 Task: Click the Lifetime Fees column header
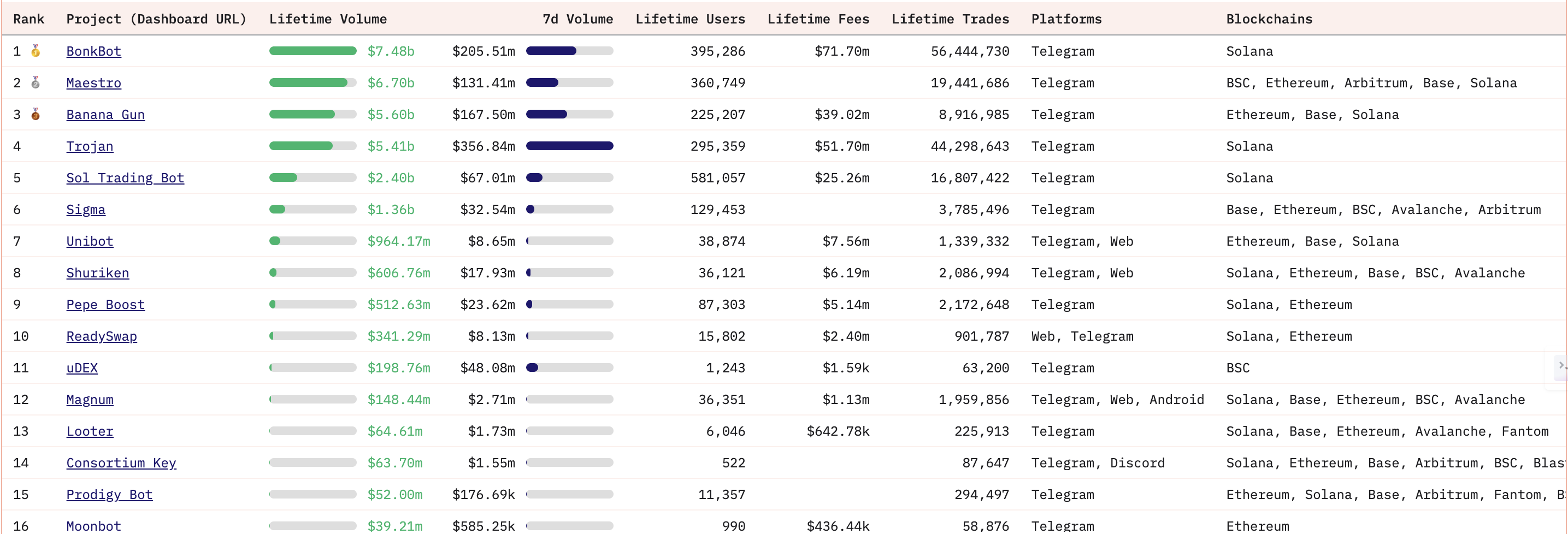point(817,19)
